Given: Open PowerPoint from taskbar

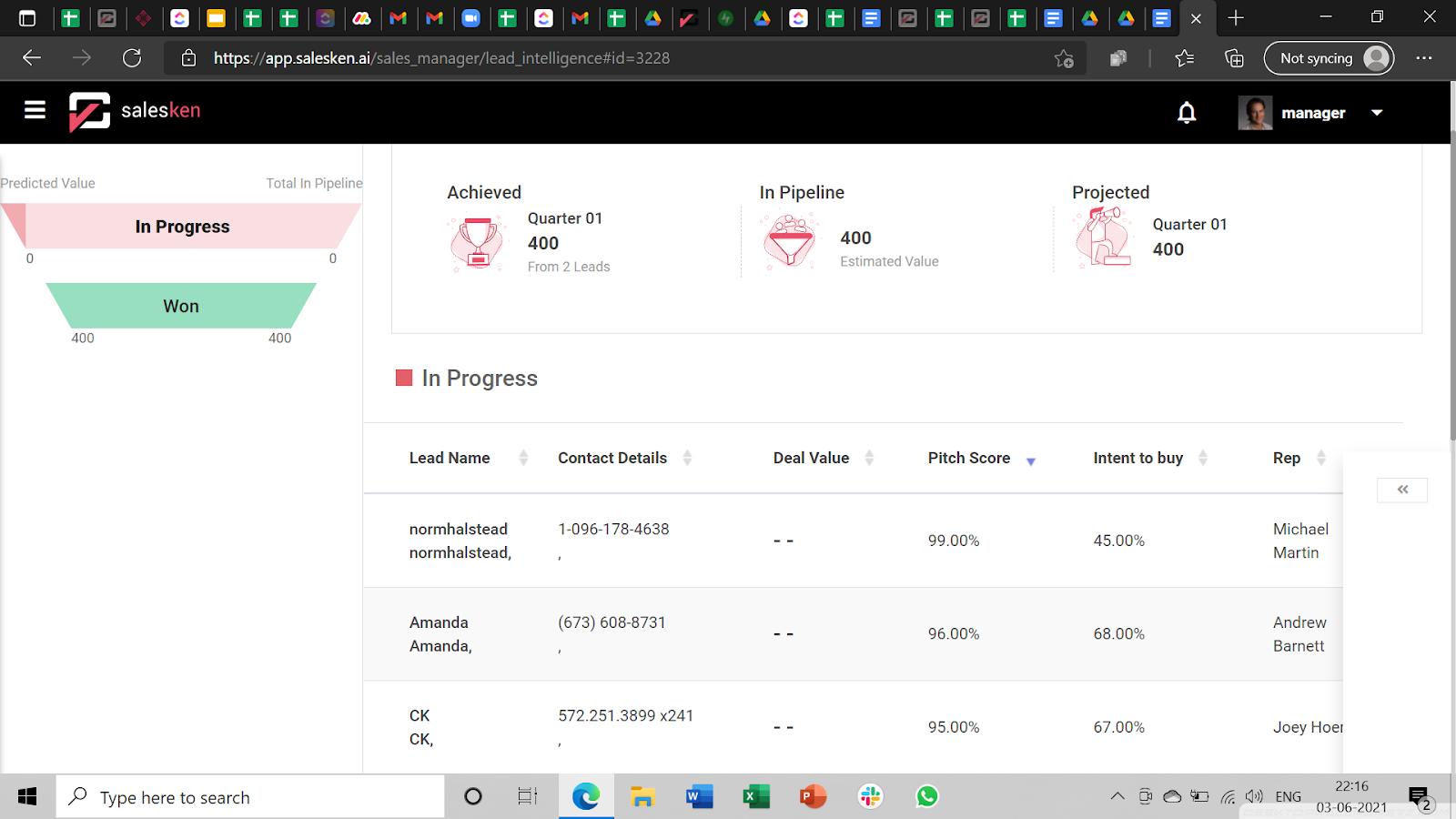Looking at the screenshot, I should [x=814, y=797].
